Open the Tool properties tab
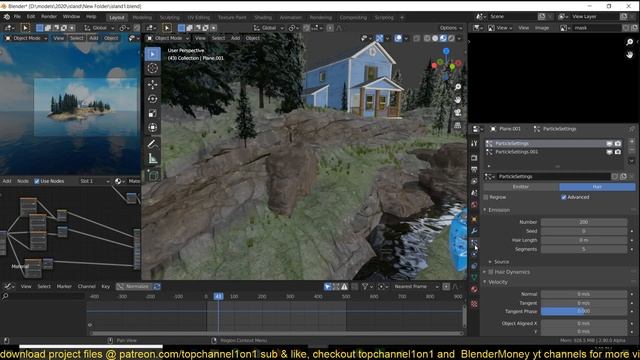640x360 pixels. [x=474, y=144]
